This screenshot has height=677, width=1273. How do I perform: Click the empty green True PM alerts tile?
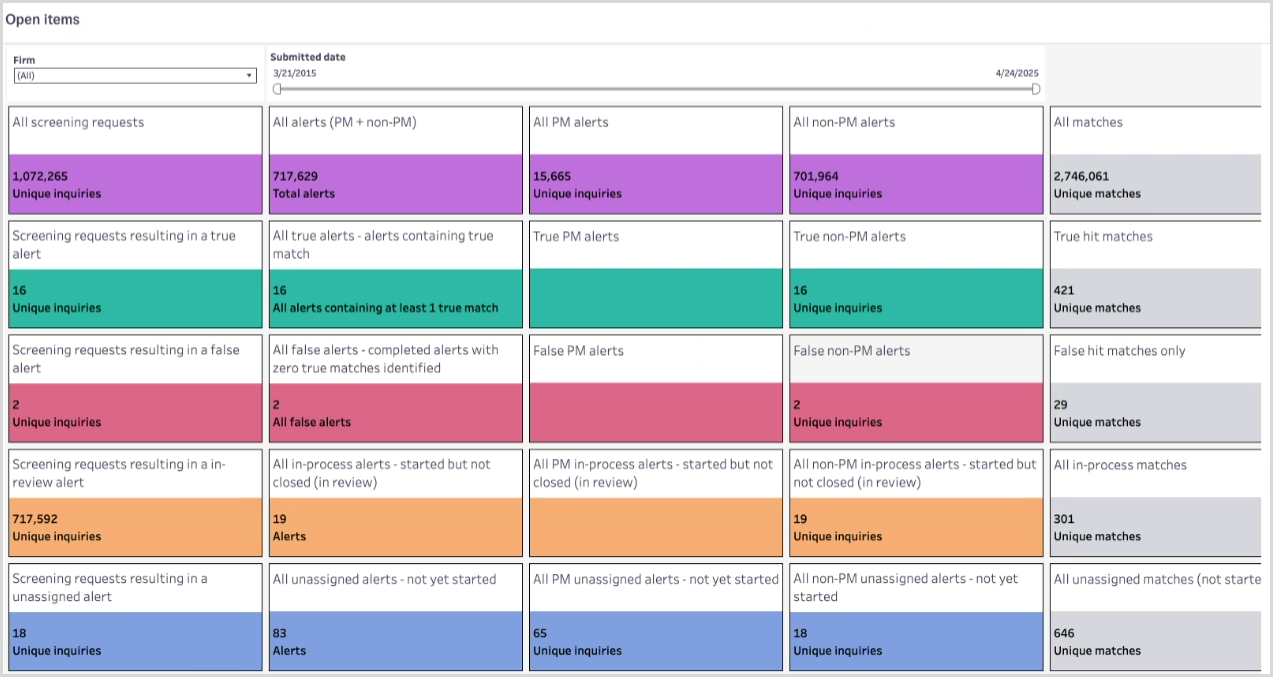click(x=655, y=298)
